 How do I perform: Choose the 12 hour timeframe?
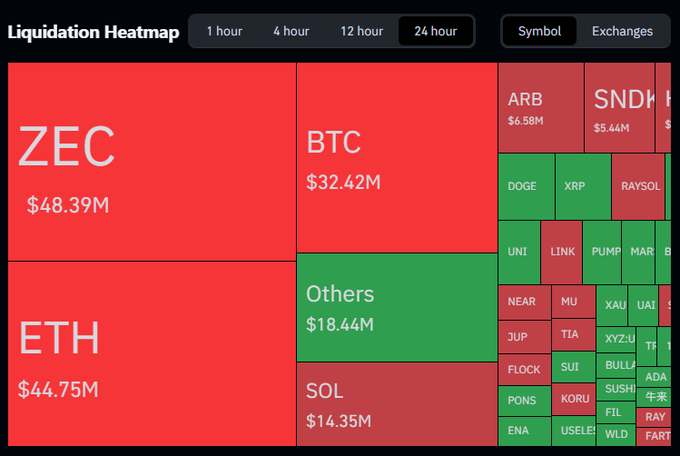[362, 31]
